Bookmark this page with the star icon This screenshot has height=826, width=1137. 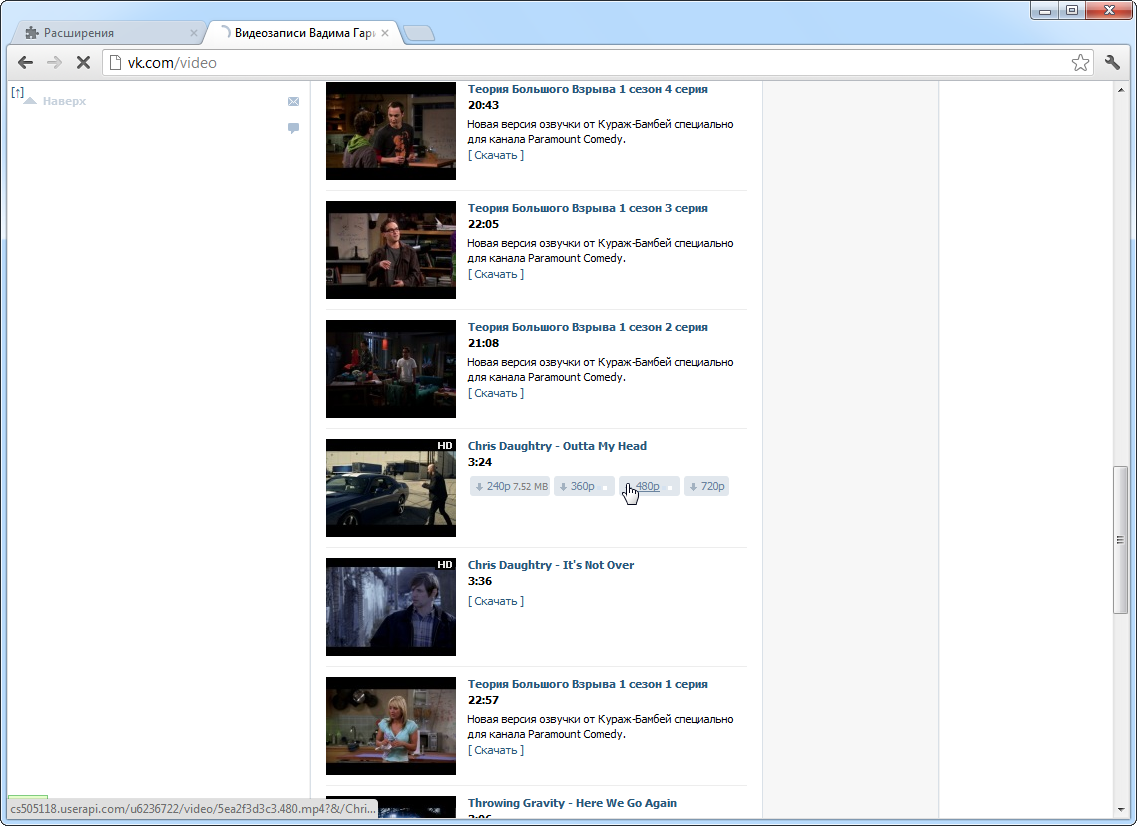coord(1080,62)
